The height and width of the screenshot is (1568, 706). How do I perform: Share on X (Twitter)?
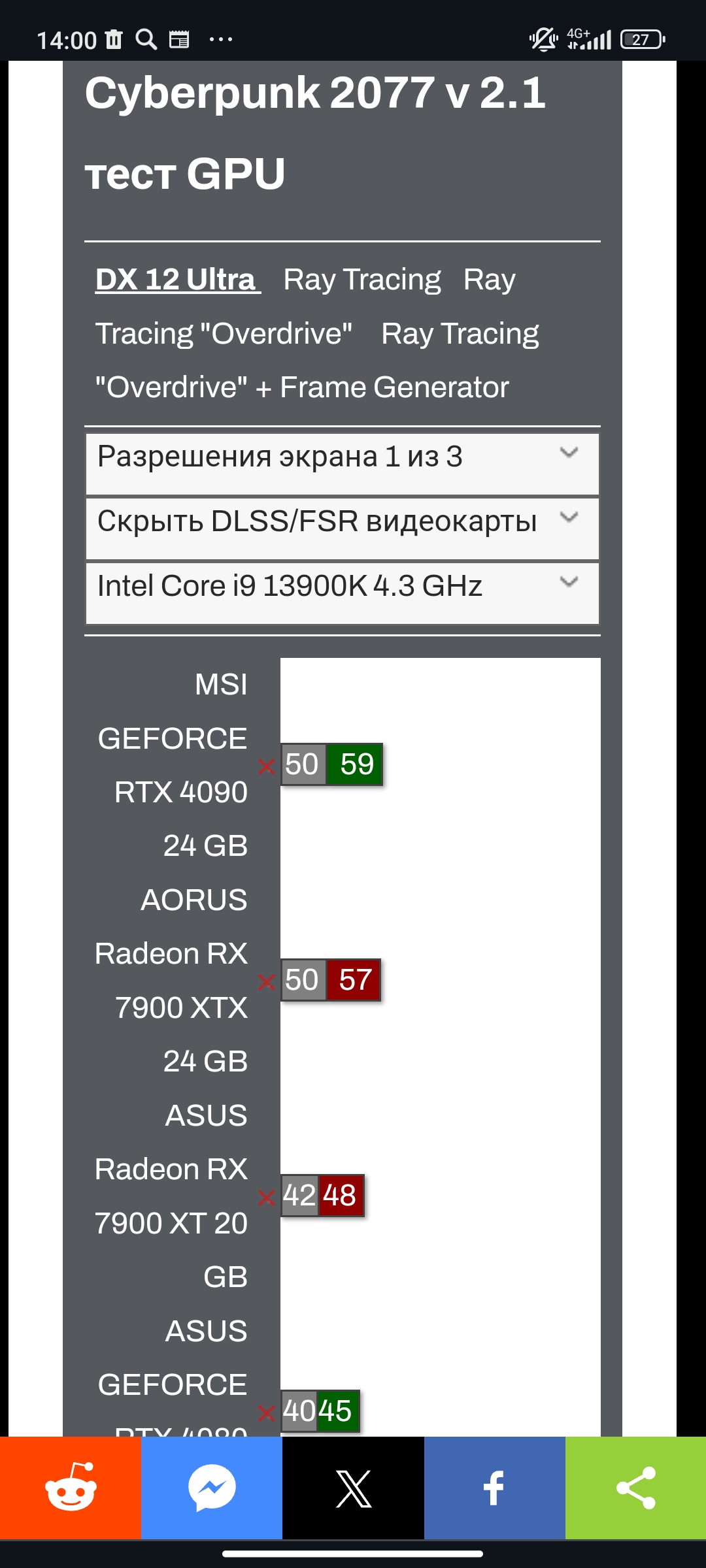click(x=353, y=1488)
